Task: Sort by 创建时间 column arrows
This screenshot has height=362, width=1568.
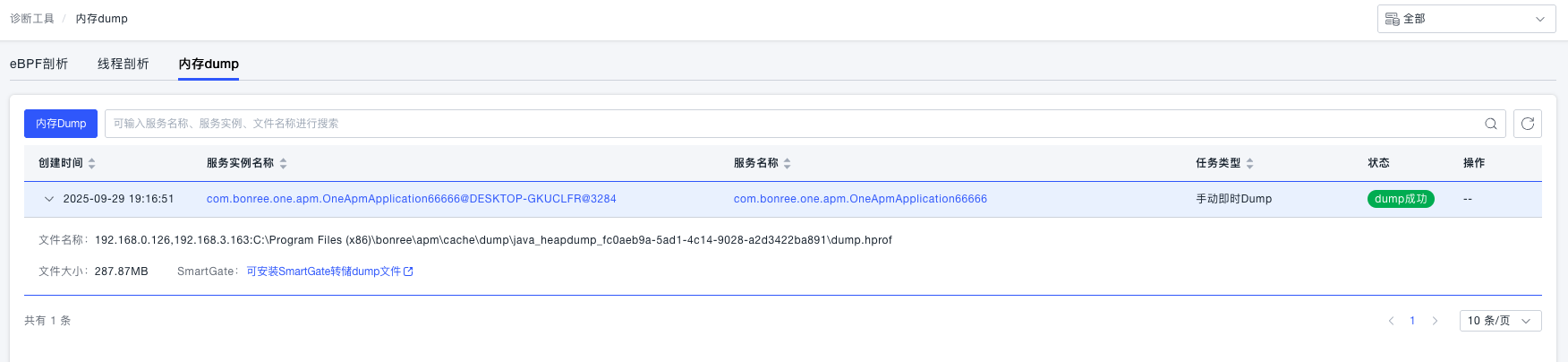Action: click(92, 163)
